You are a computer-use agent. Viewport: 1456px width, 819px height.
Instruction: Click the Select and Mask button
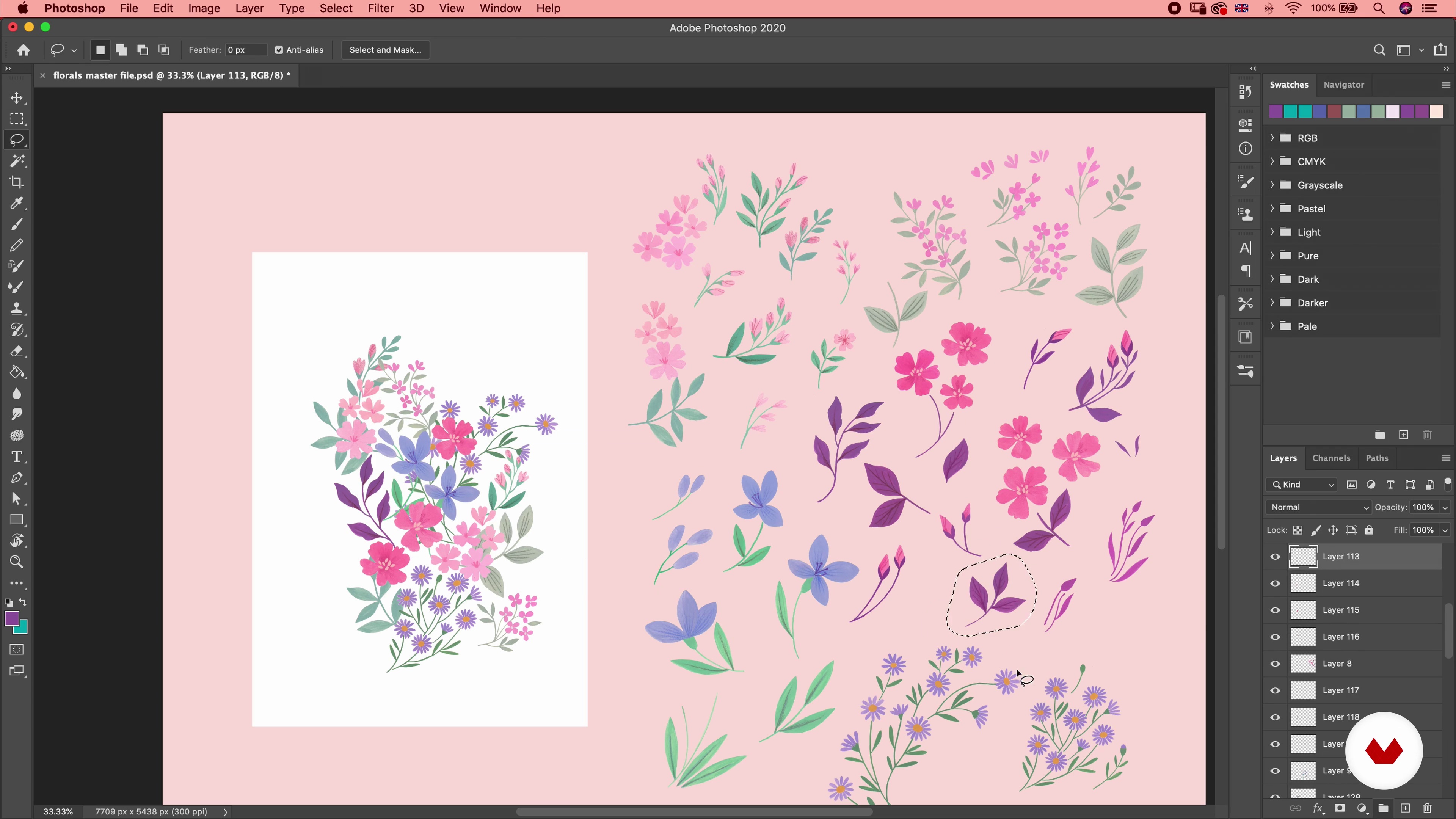pos(385,50)
